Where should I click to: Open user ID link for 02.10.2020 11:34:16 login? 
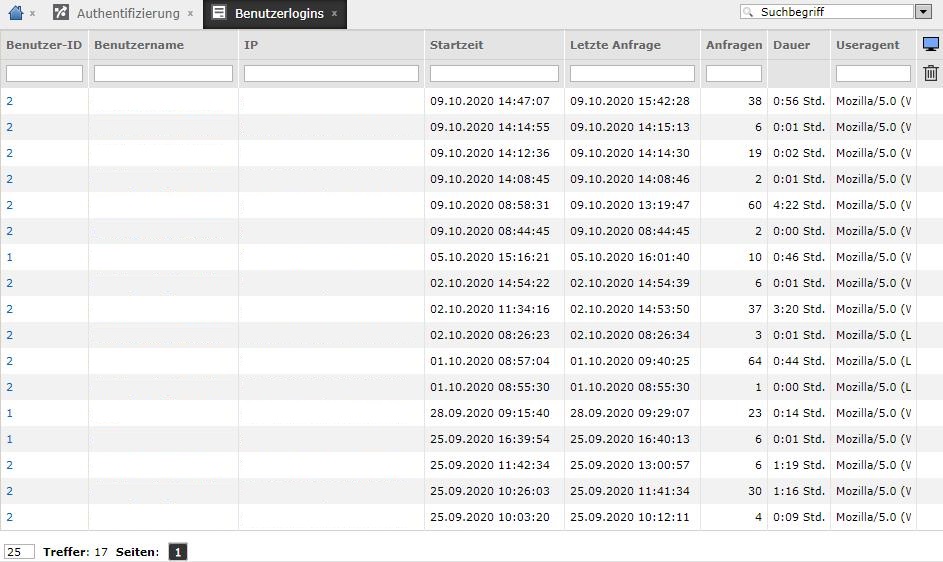pyautogui.click(x=10, y=309)
